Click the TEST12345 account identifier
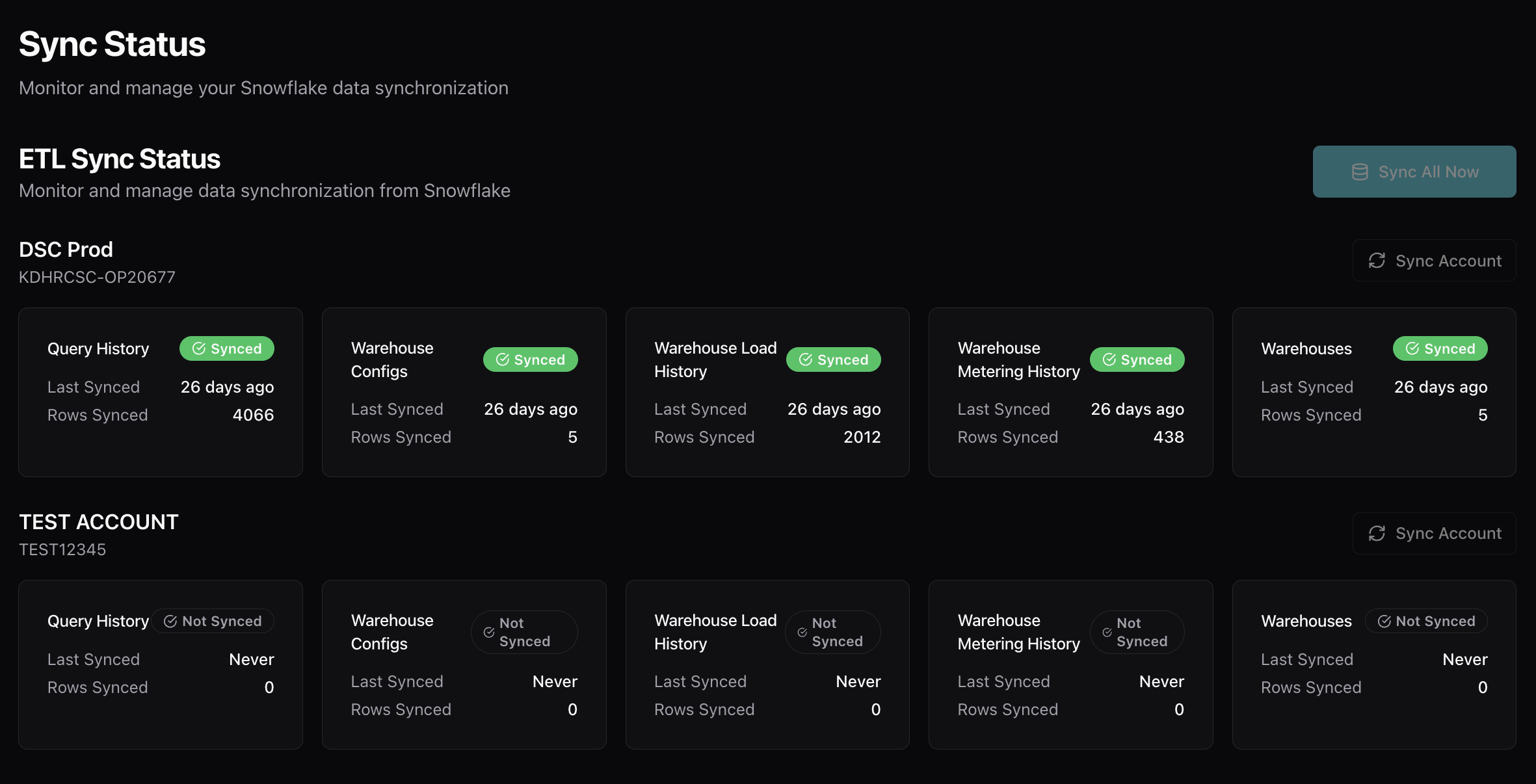 [x=62, y=549]
